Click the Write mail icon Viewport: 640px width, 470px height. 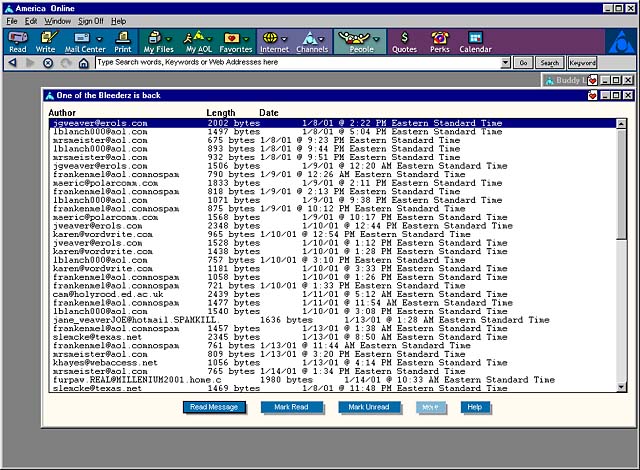point(45,42)
